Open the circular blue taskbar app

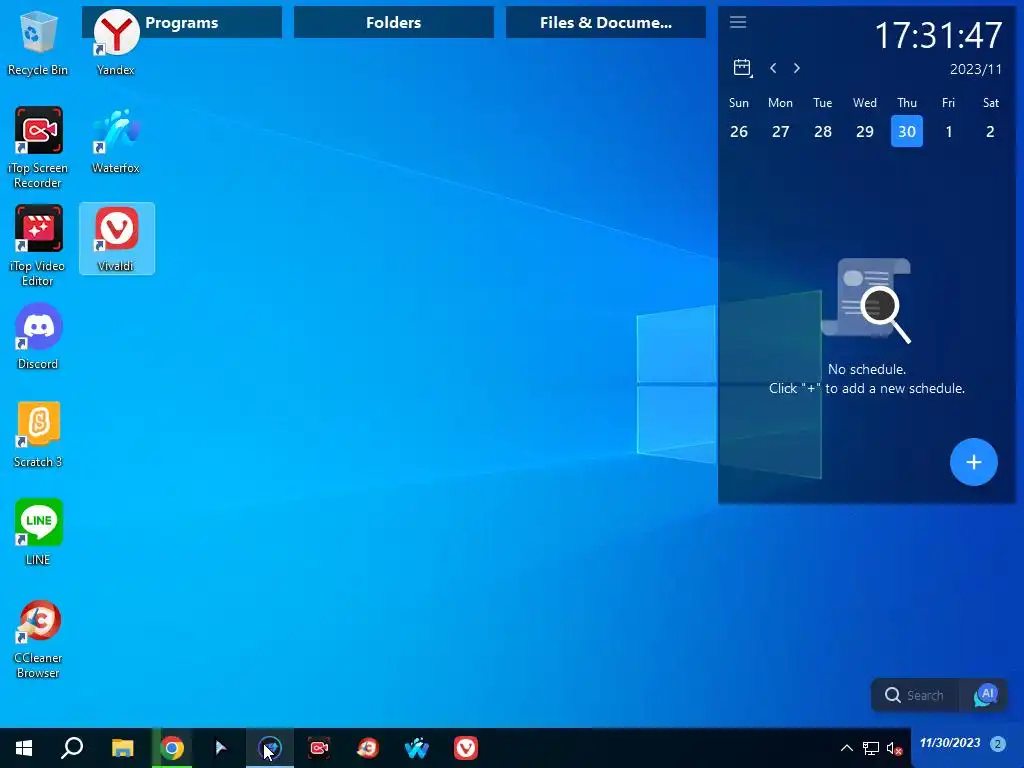(x=270, y=748)
